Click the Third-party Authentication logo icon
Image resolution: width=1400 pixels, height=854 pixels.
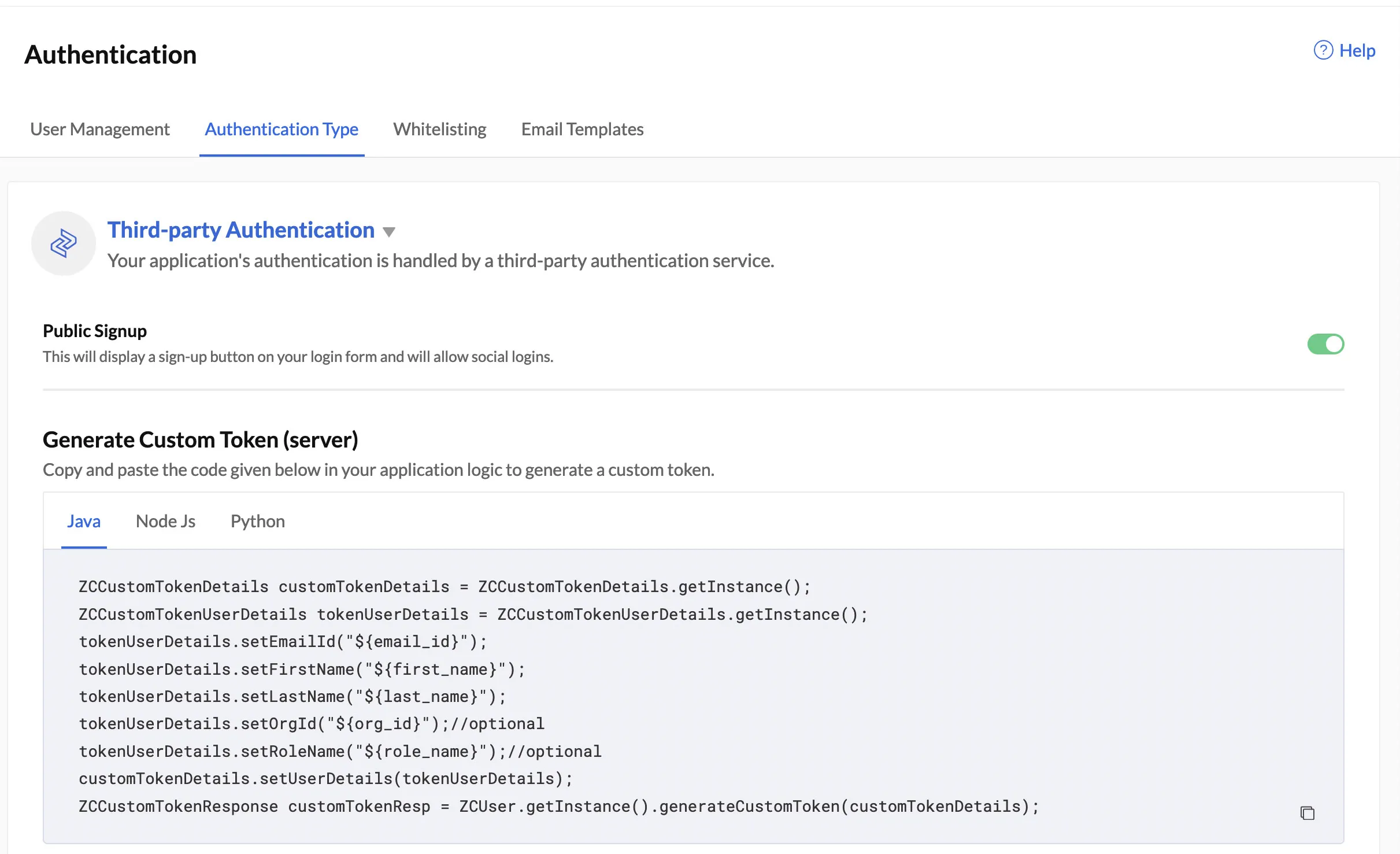pyautogui.click(x=64, y=243)
